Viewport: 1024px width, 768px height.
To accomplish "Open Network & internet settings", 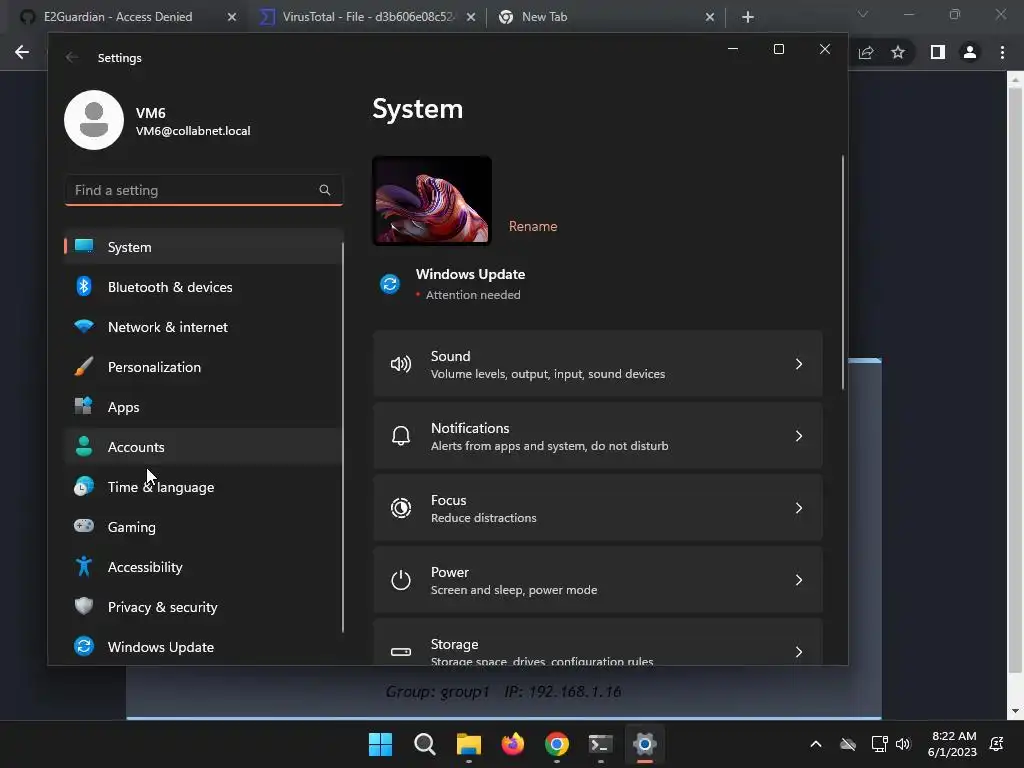I will pos(203,327).
